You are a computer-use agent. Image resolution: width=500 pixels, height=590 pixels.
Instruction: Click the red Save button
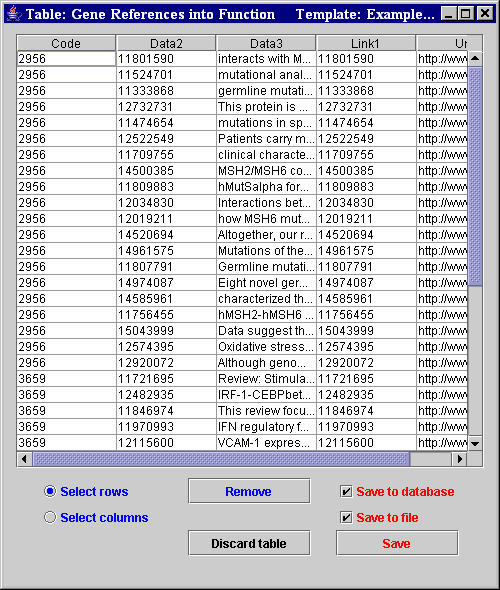pyautogui.click(x=397, y=543)
